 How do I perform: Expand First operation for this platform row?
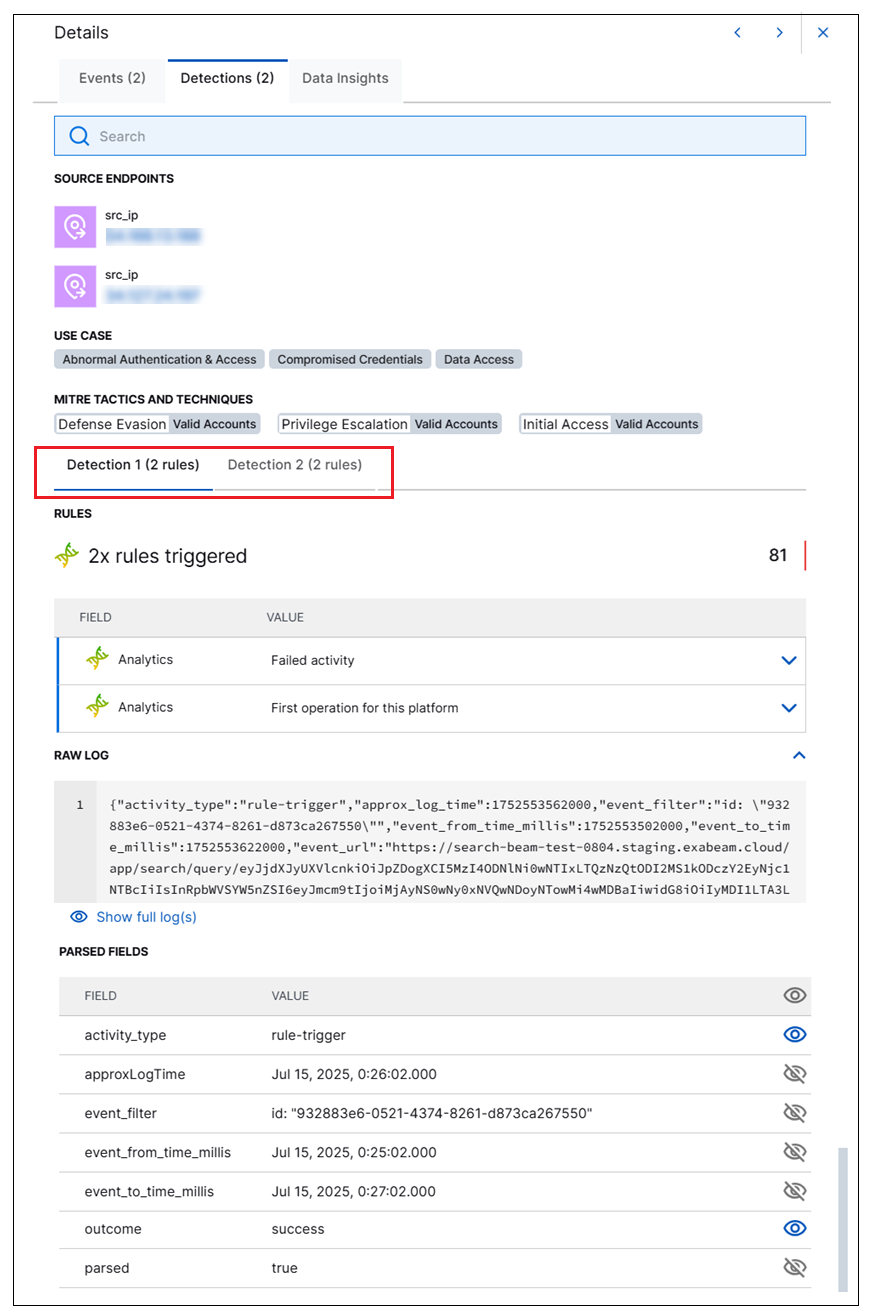tap(789, 708)
